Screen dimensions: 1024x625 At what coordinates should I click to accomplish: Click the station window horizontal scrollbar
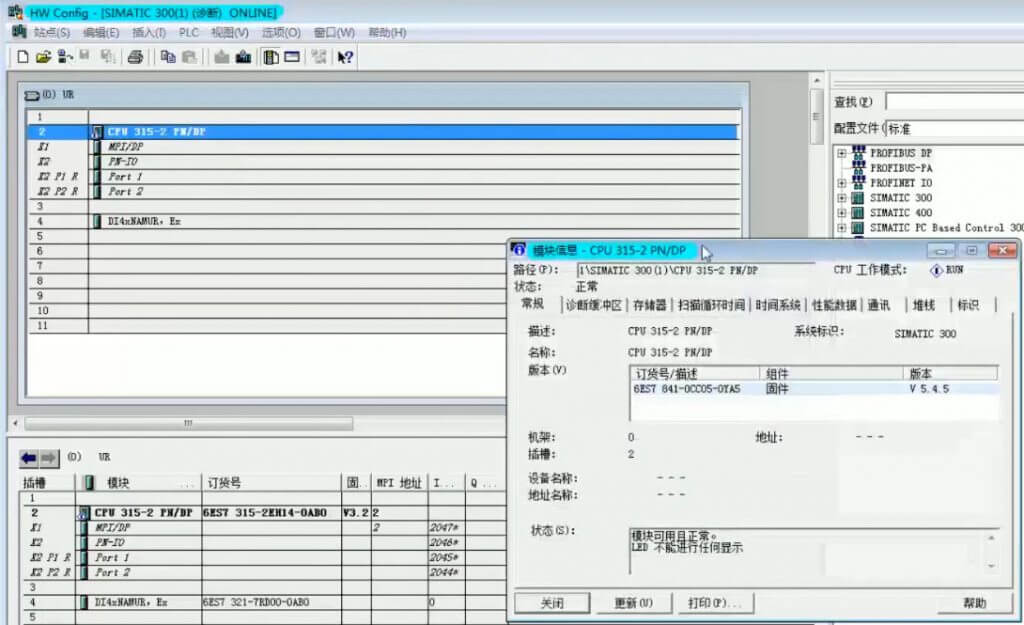188,424
